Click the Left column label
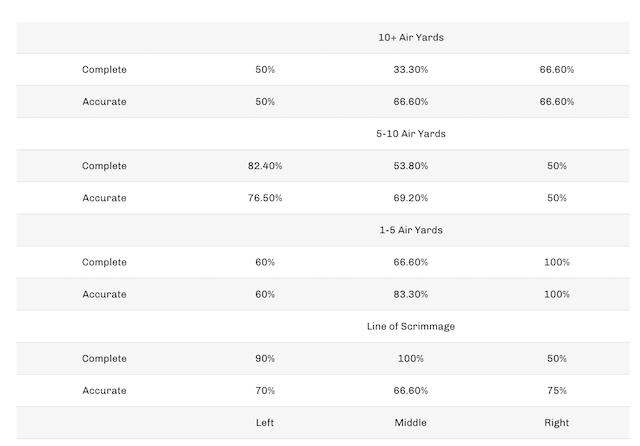This screenshot has width=640, height=446. (x=265, y=423)
